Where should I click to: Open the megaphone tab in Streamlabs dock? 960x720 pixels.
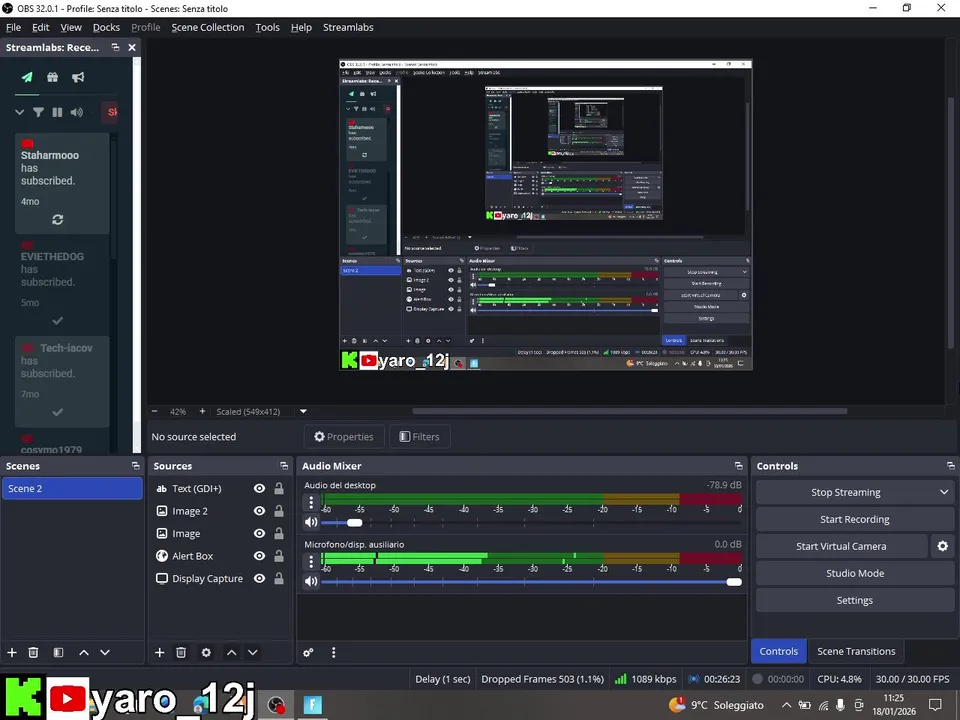(x=78, y=77)
